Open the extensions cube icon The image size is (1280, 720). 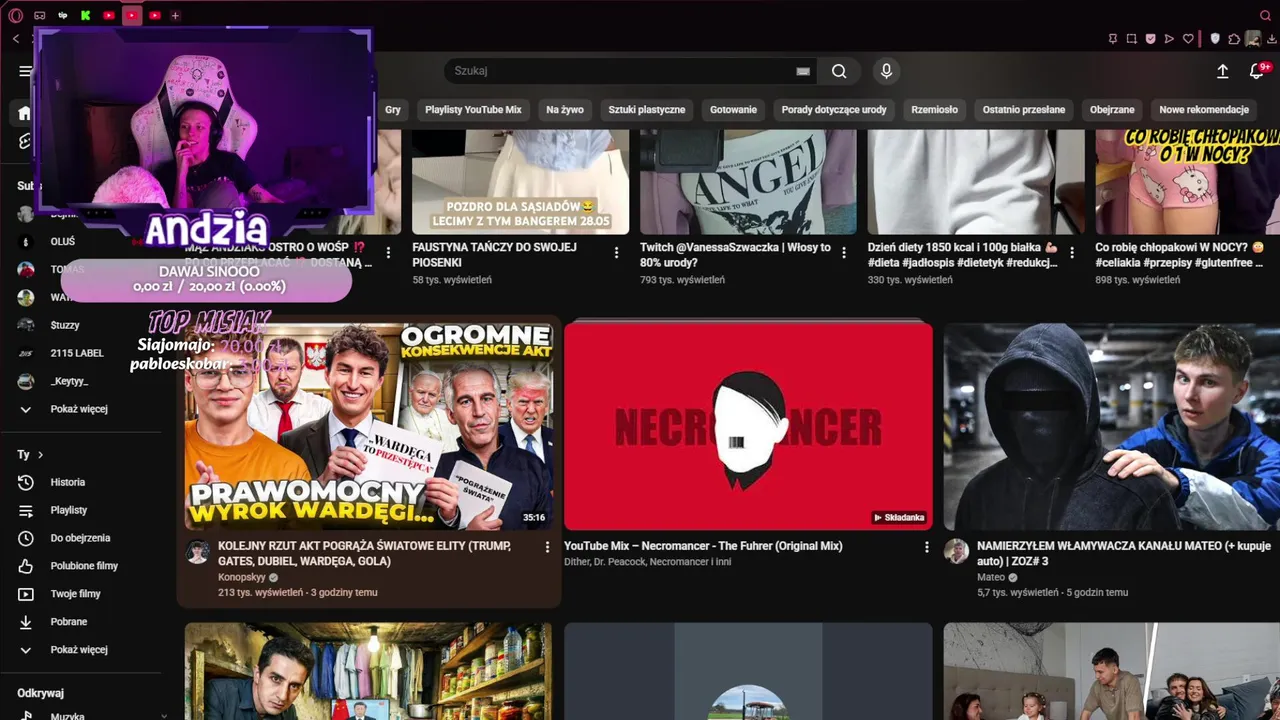click(x=1235, y=39)
